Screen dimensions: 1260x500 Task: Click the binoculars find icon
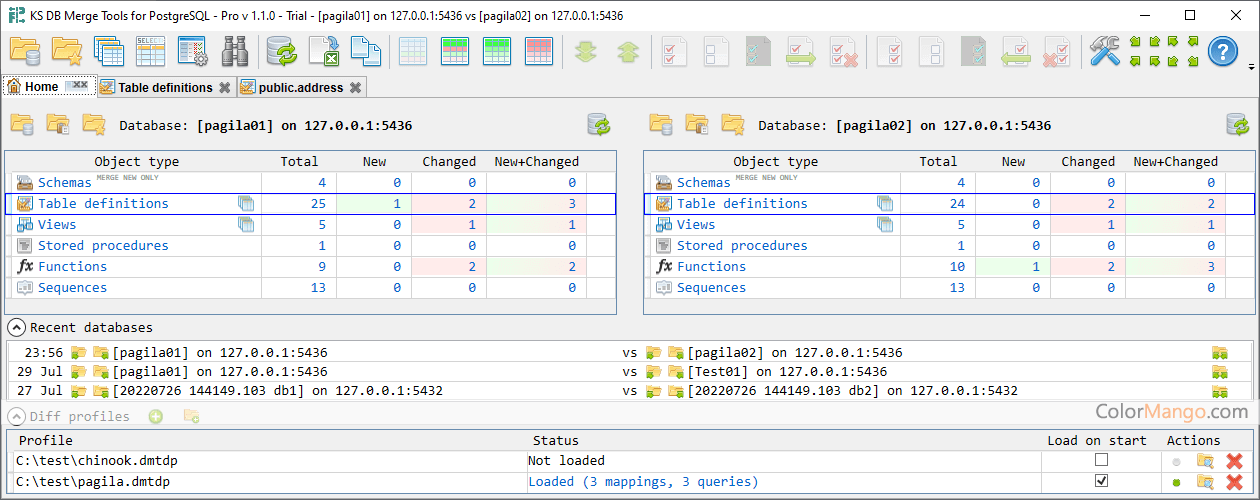click(235, 51)
